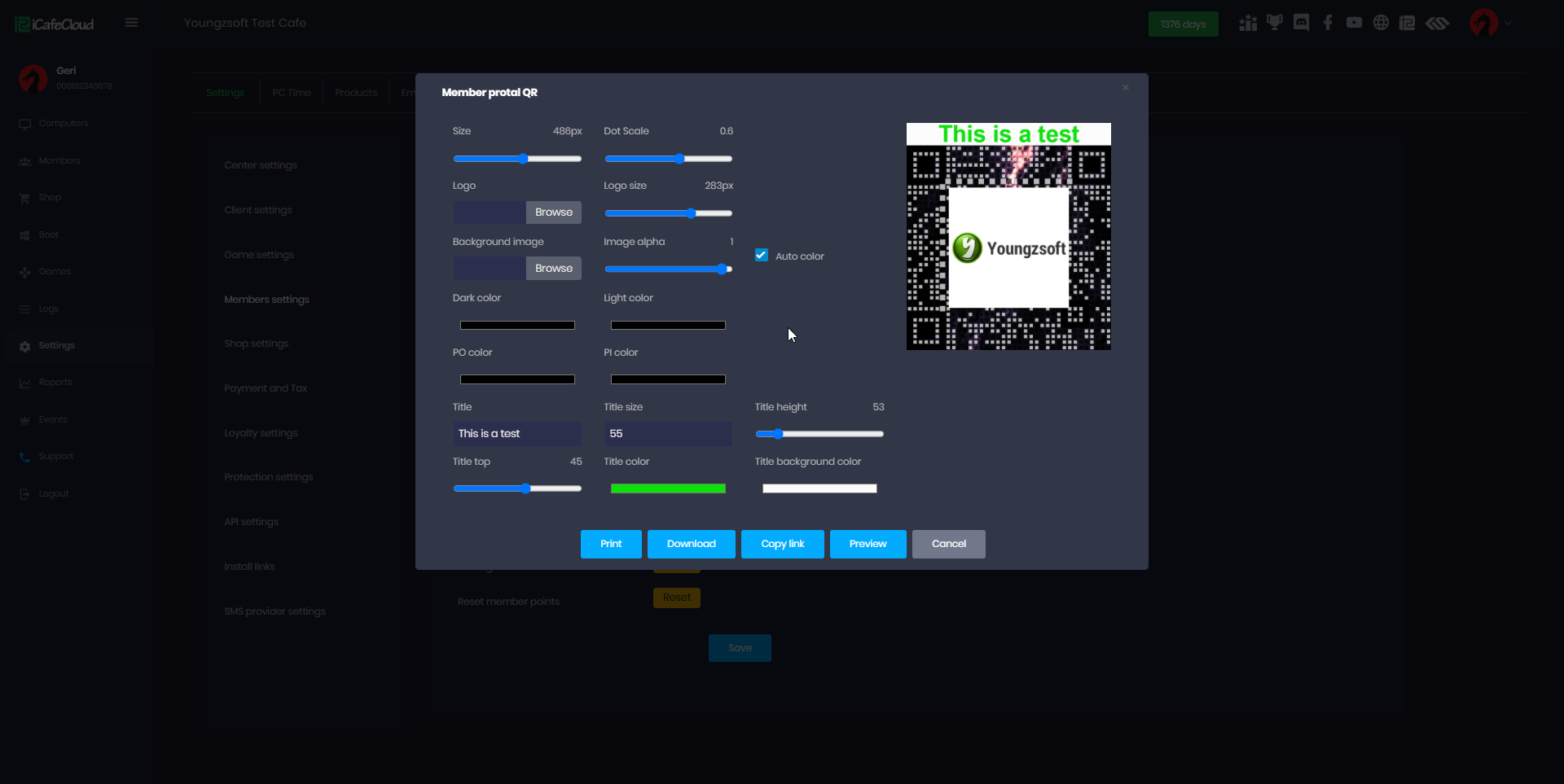This screenshot has height=784, width=1564.
Task: Open API settings section
Action: 252,522
